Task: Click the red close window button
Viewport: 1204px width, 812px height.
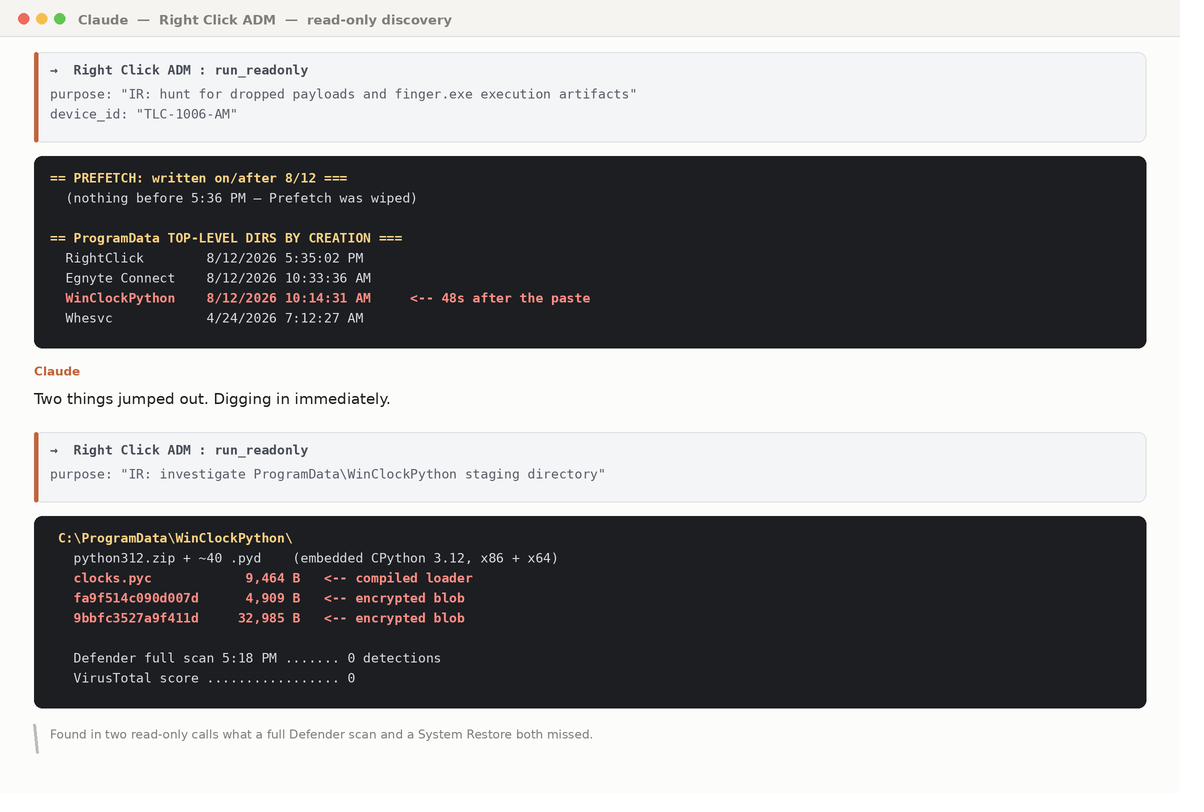Action: (x=24, y=19)
